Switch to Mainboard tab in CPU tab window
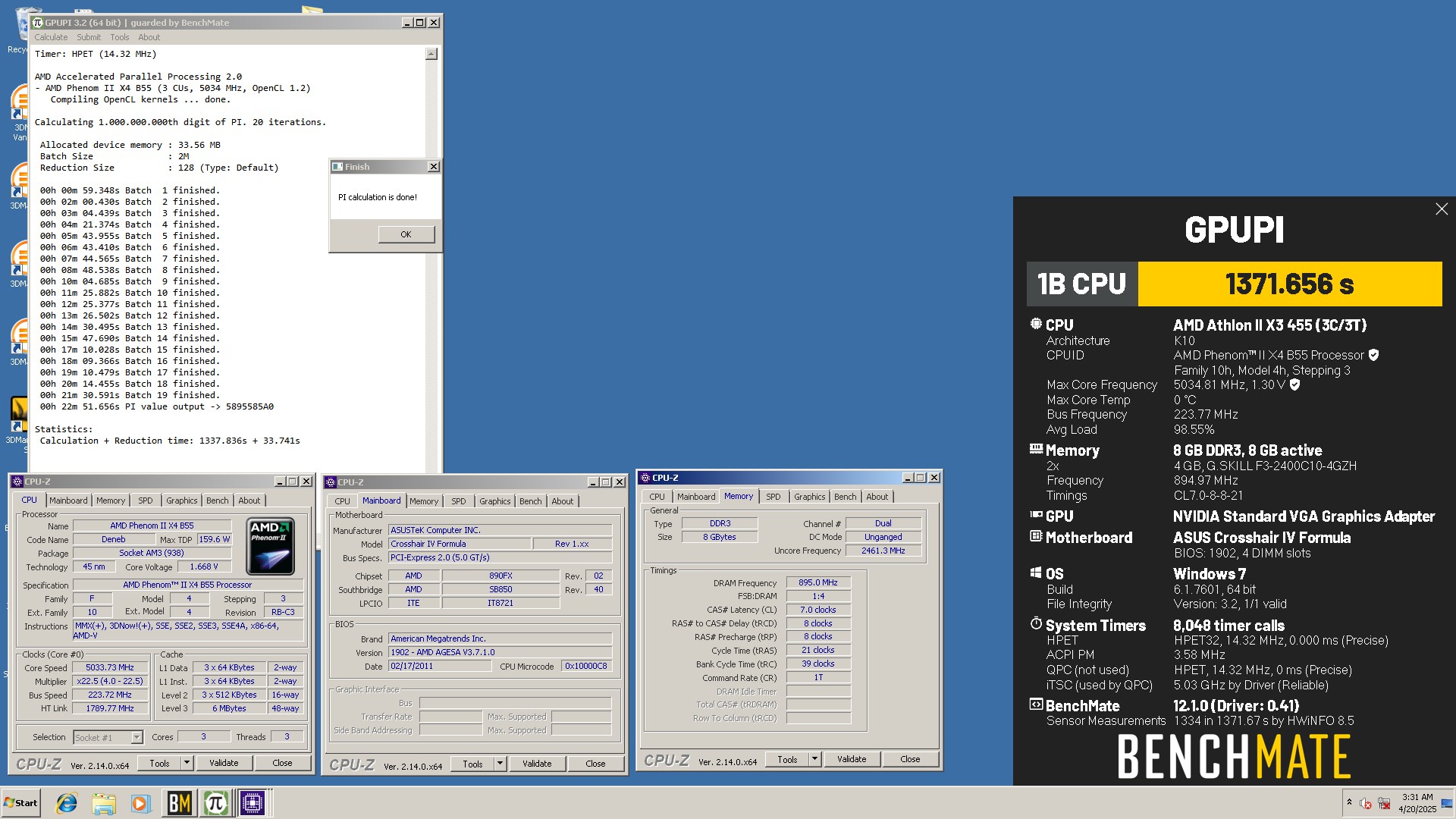This screenshot has width=1456, height=819. click(68, 500)
